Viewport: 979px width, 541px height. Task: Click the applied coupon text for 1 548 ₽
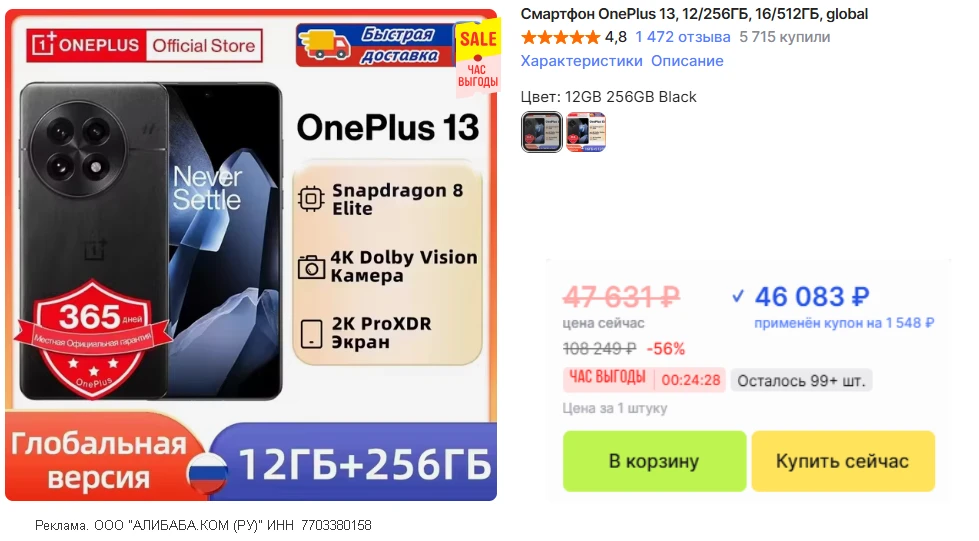[x=844, y=323]
